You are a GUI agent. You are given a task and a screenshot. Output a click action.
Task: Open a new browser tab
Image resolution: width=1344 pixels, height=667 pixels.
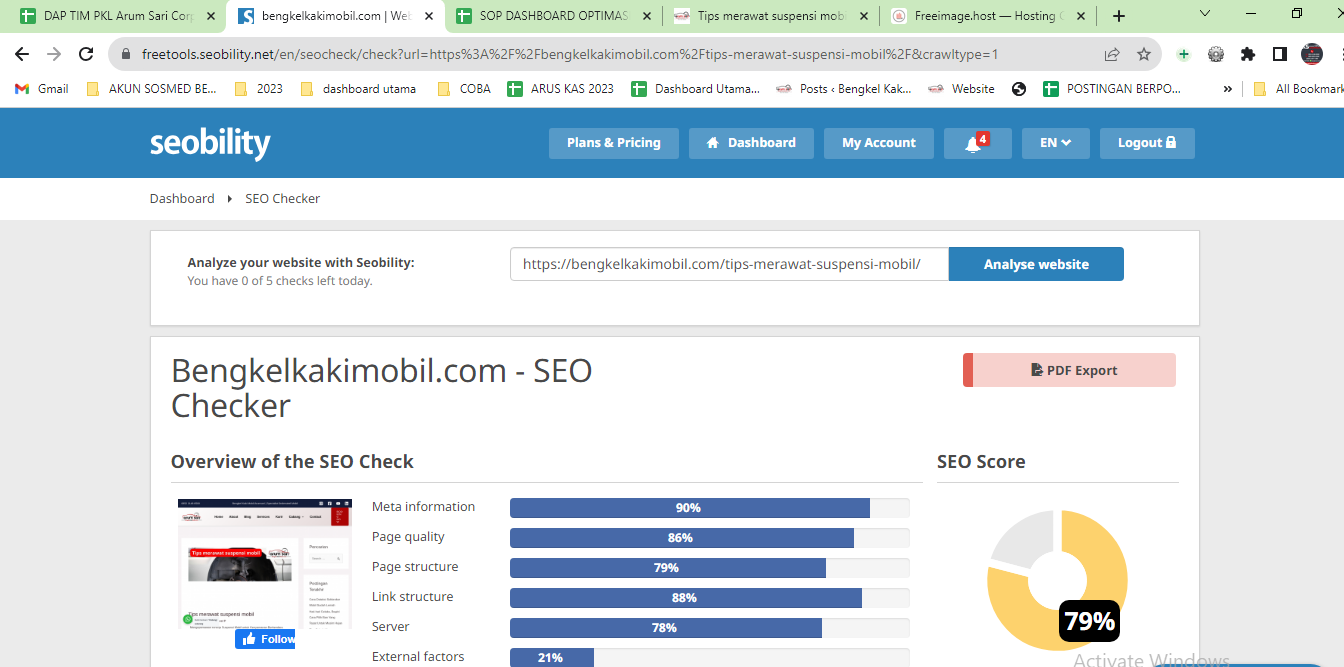pos(1119,16)
